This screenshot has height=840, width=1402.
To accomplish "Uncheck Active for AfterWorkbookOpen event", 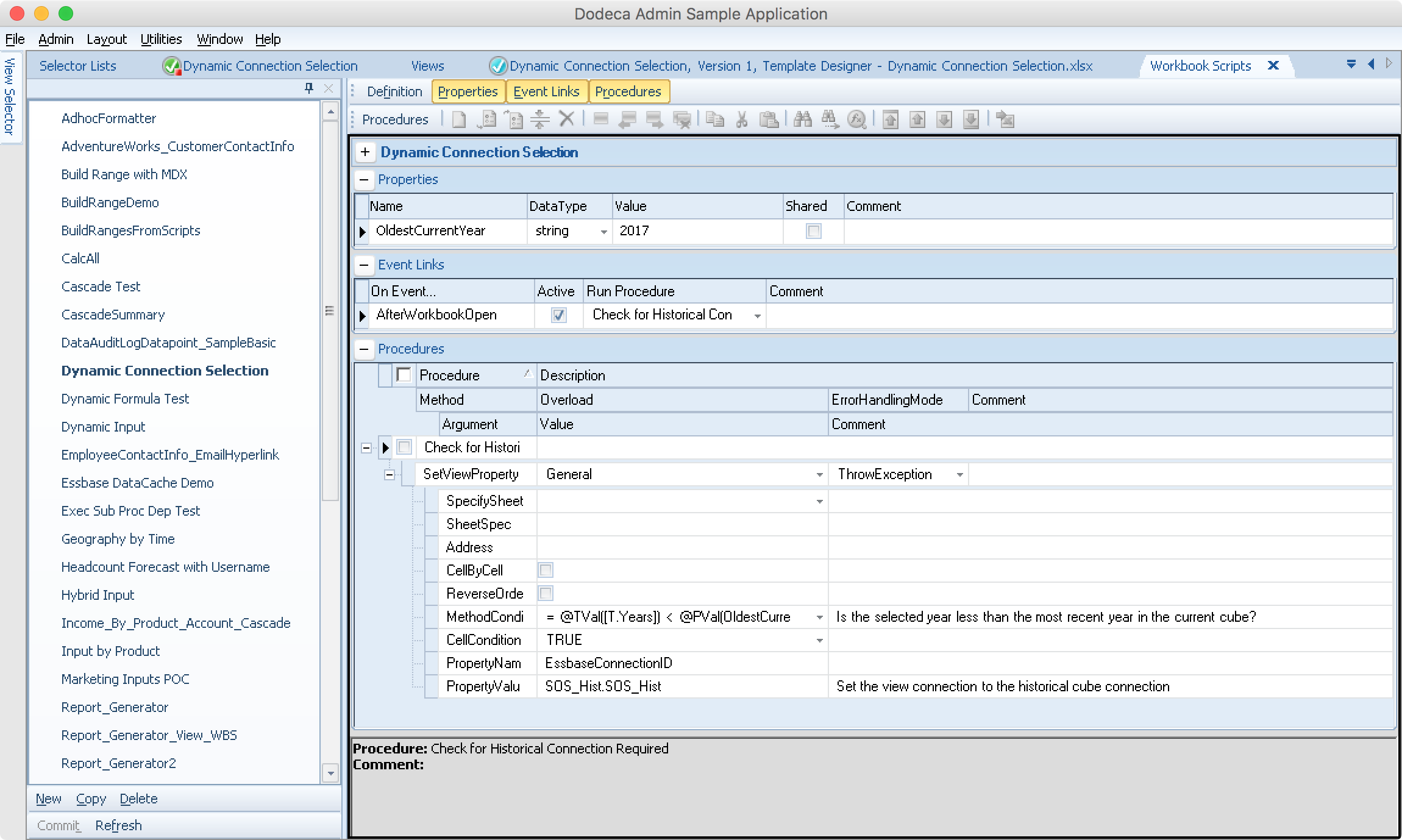I will coord(558,315).
